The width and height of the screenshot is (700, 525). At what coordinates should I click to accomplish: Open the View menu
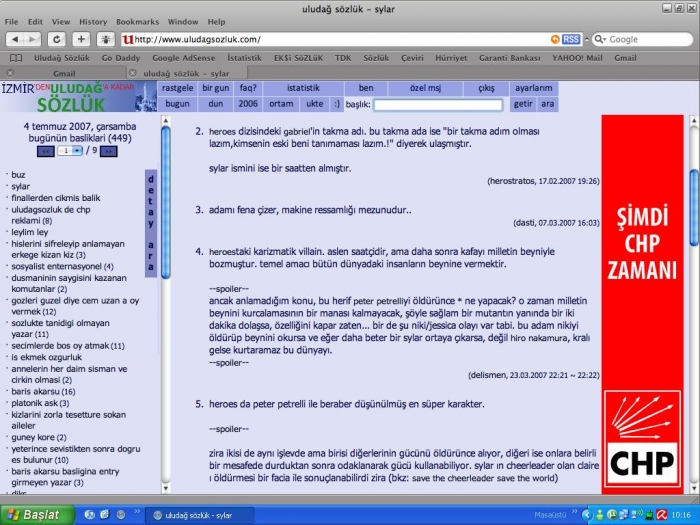[61, 22]
